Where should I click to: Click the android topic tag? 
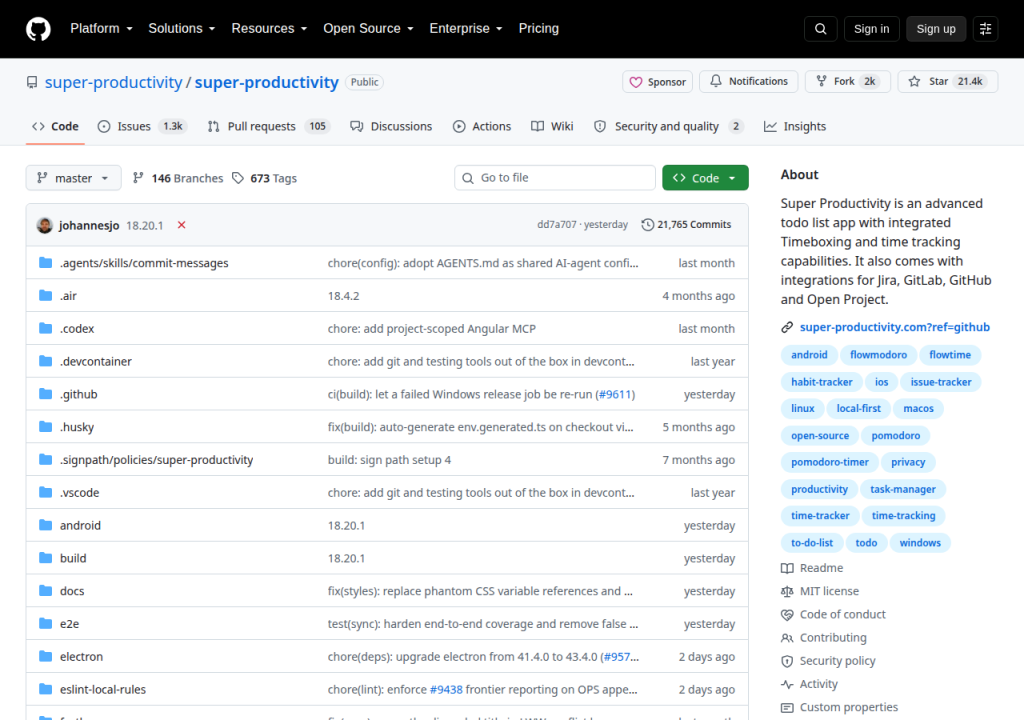point(809,355)
